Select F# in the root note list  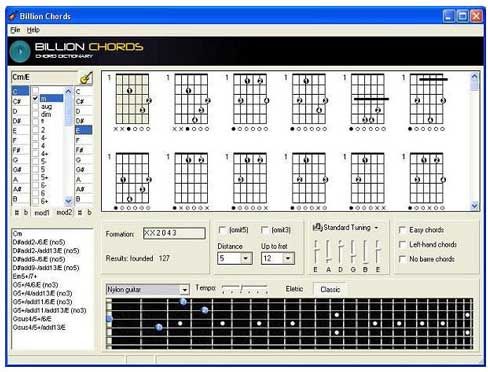click(x=20, y=150)
